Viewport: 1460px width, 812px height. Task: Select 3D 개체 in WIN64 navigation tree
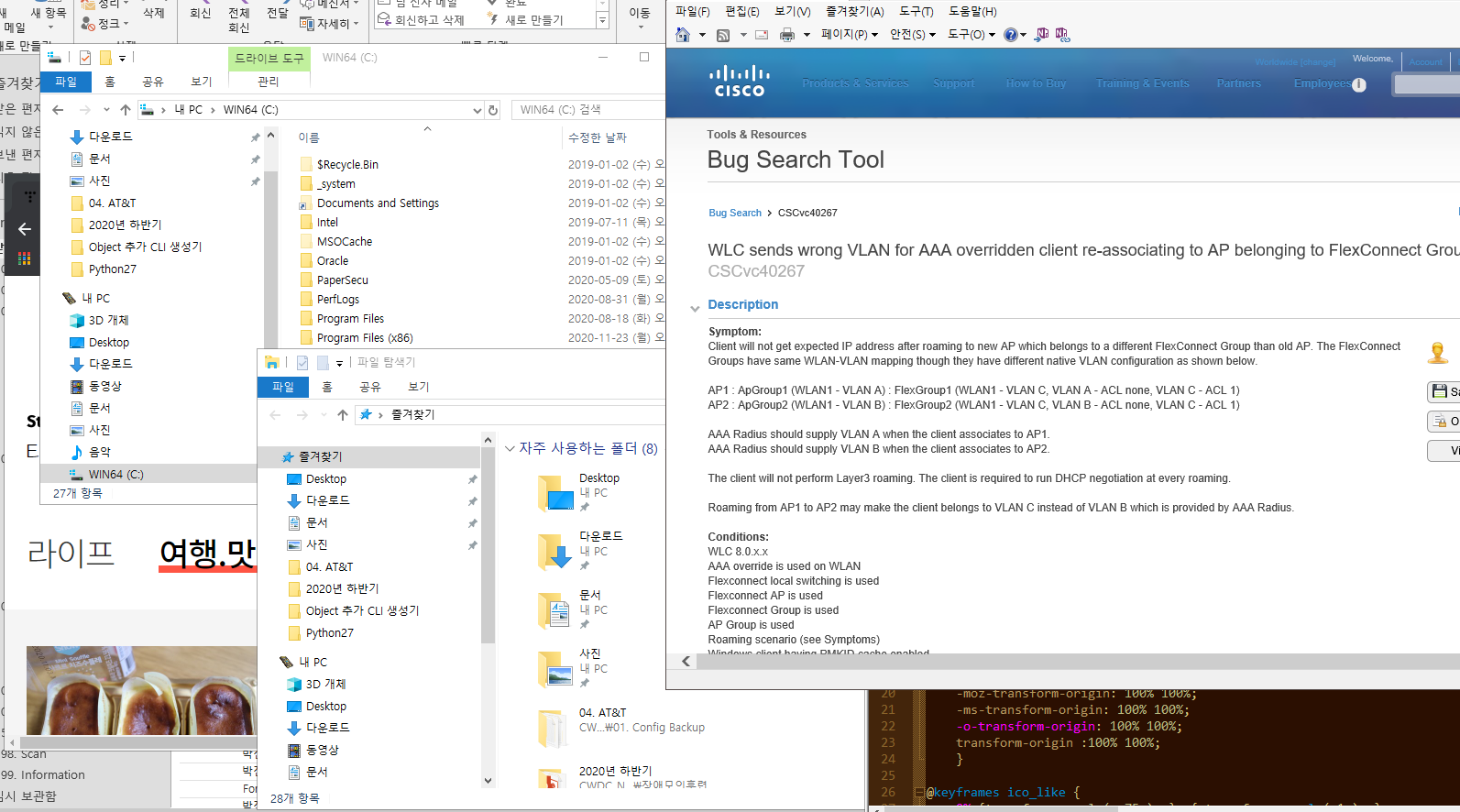point(108,321)
